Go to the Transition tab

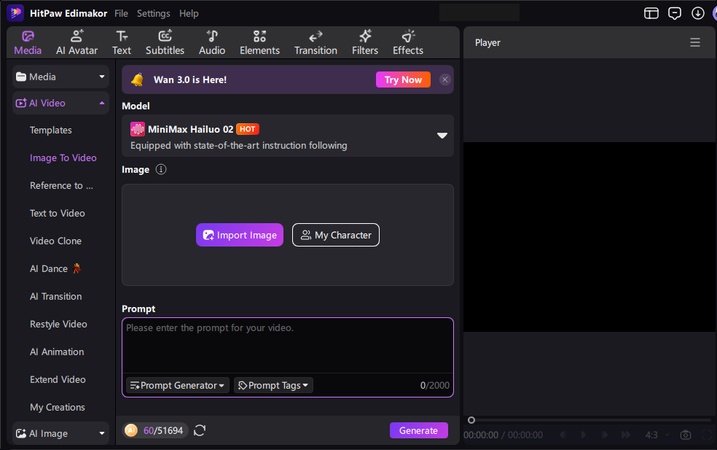[x=316, y=43]
